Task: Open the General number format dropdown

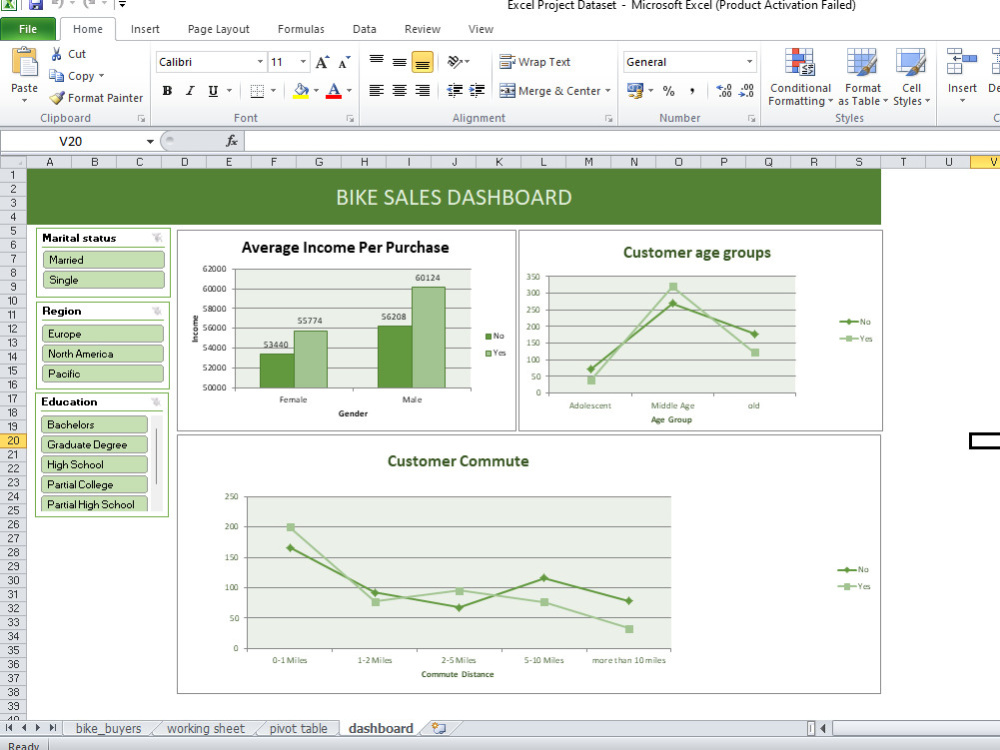Action: coord(749,62)
